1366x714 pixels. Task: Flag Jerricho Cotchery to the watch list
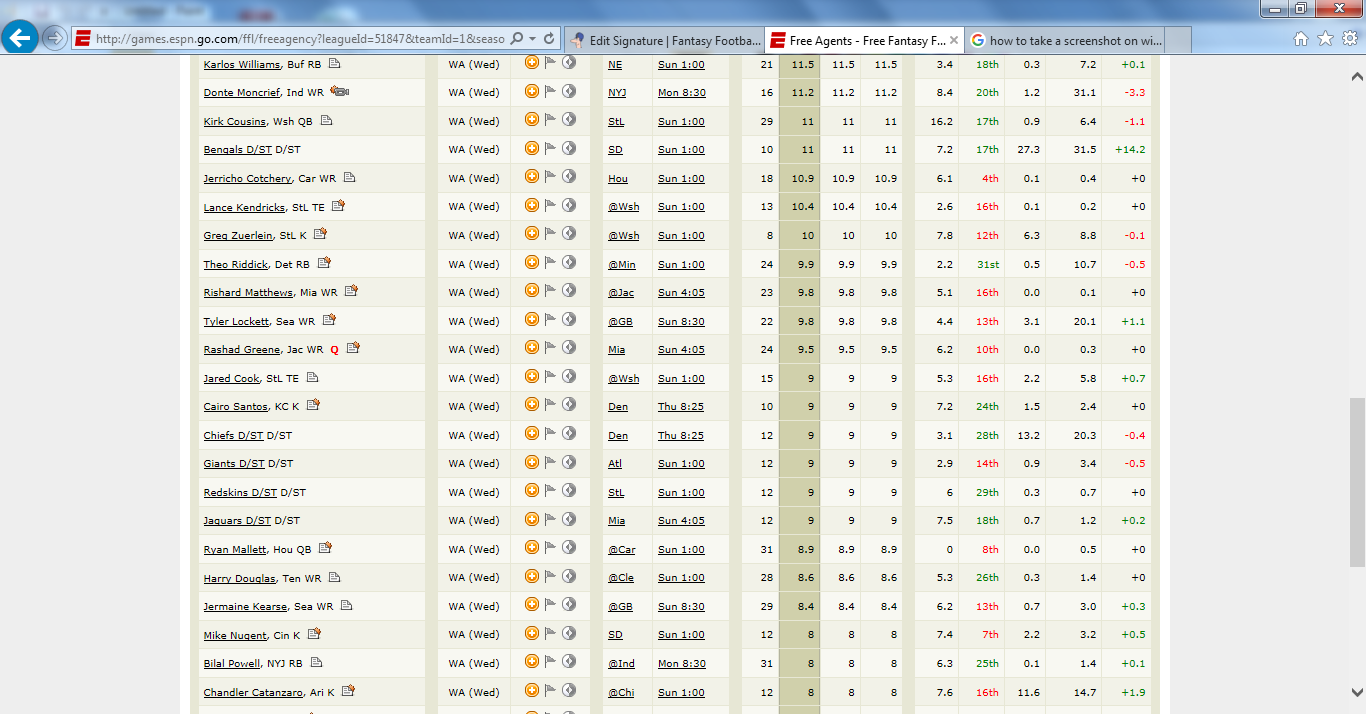point(550,177)
